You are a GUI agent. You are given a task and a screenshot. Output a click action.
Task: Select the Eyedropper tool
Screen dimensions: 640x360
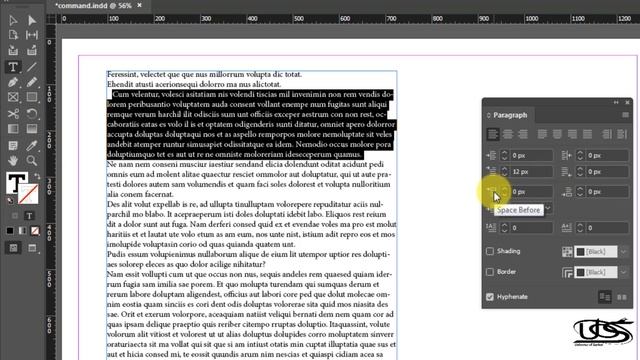coord(31,145)
